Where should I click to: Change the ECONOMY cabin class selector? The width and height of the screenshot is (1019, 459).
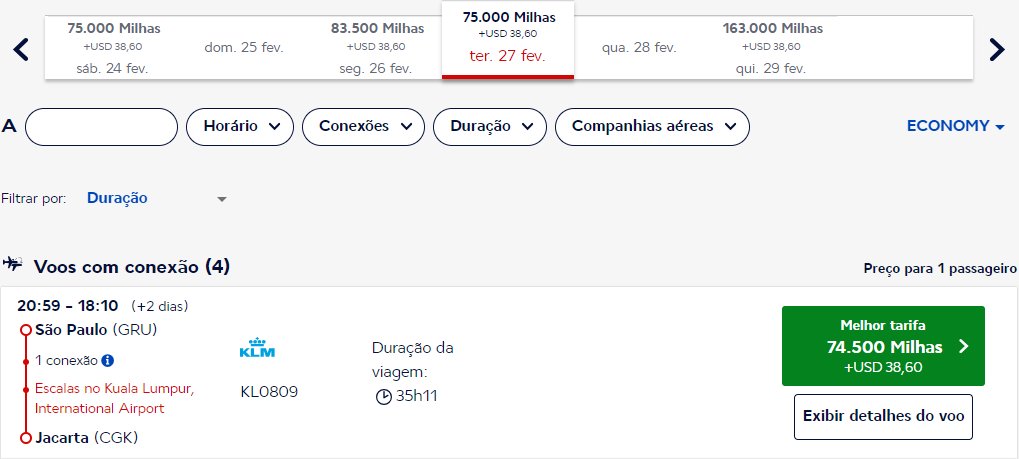tap(955, 126)
